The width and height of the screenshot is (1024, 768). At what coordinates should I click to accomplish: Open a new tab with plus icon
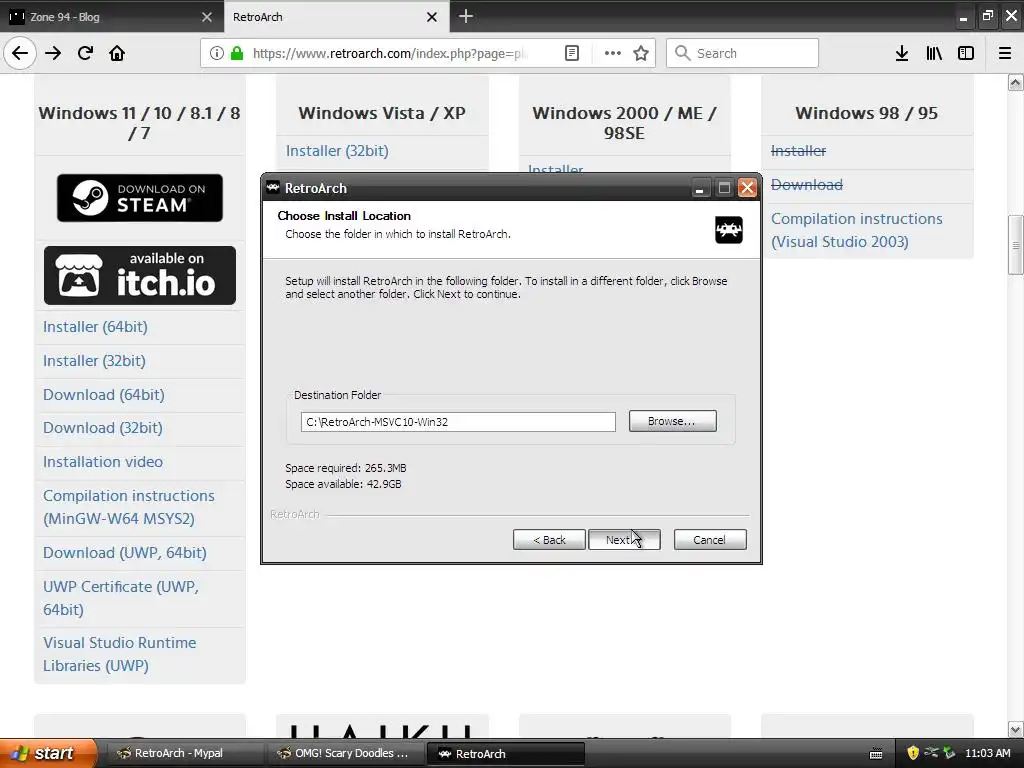466,16
